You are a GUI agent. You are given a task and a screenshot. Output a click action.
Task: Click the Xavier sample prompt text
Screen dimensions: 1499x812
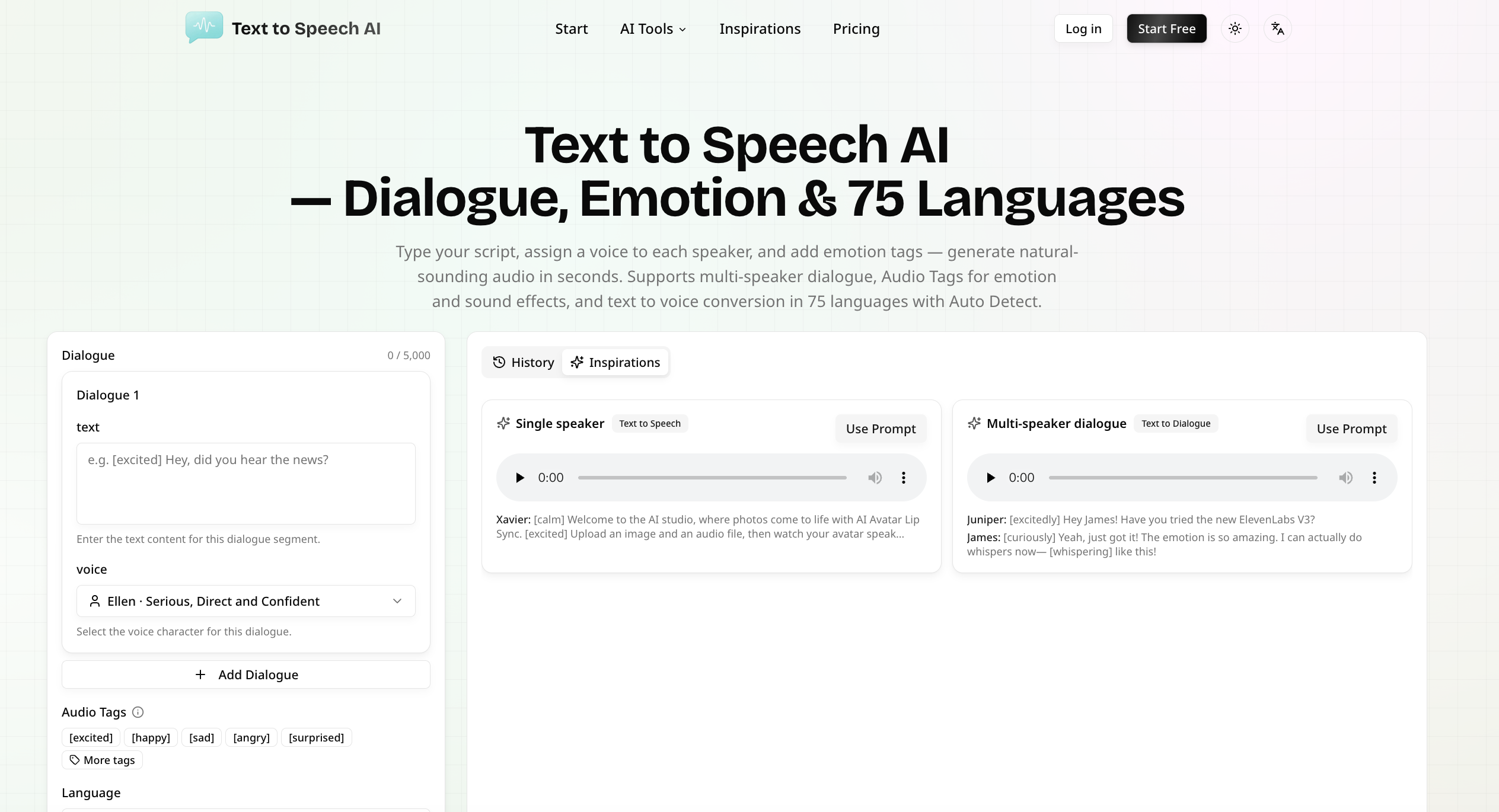coord(708,526)
